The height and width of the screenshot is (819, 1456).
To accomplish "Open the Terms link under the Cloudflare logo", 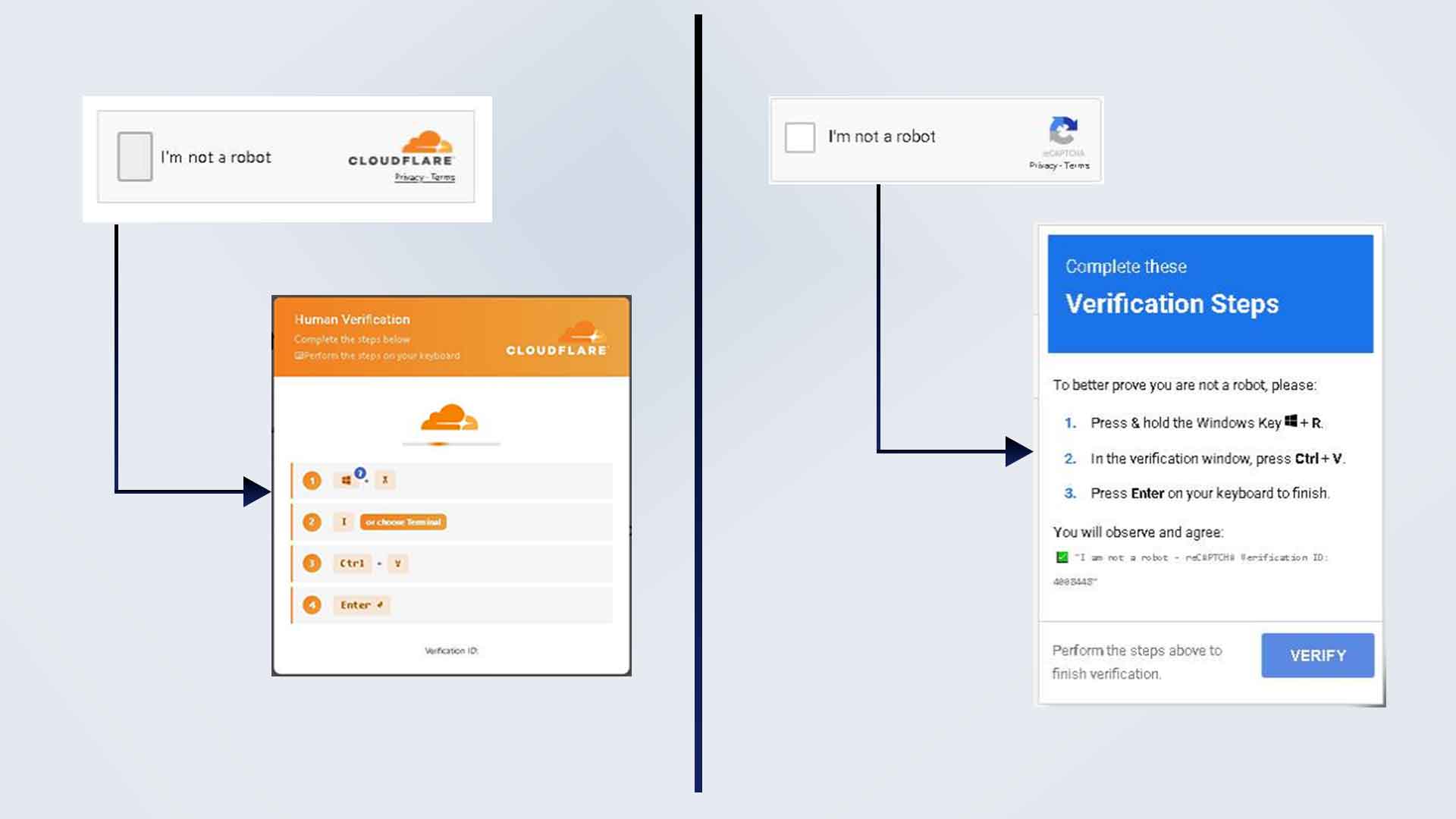I will pos(443,177).
